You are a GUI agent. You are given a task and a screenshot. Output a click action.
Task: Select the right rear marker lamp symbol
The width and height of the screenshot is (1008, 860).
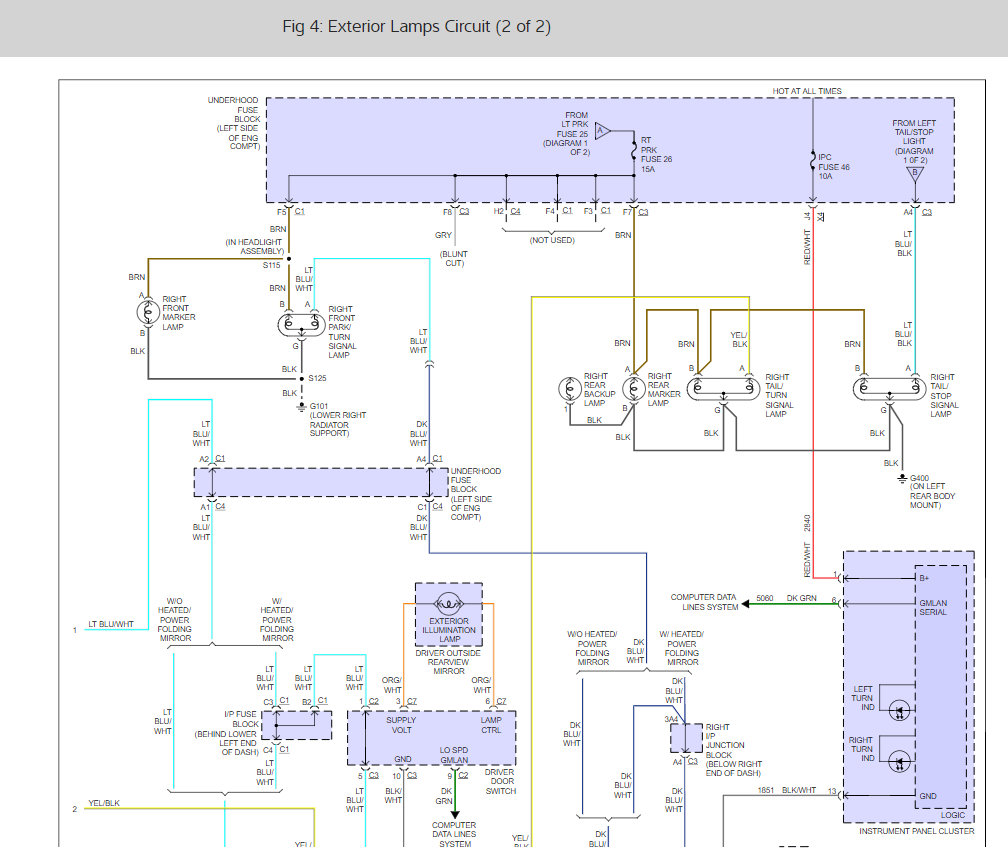tap(632, 388)
